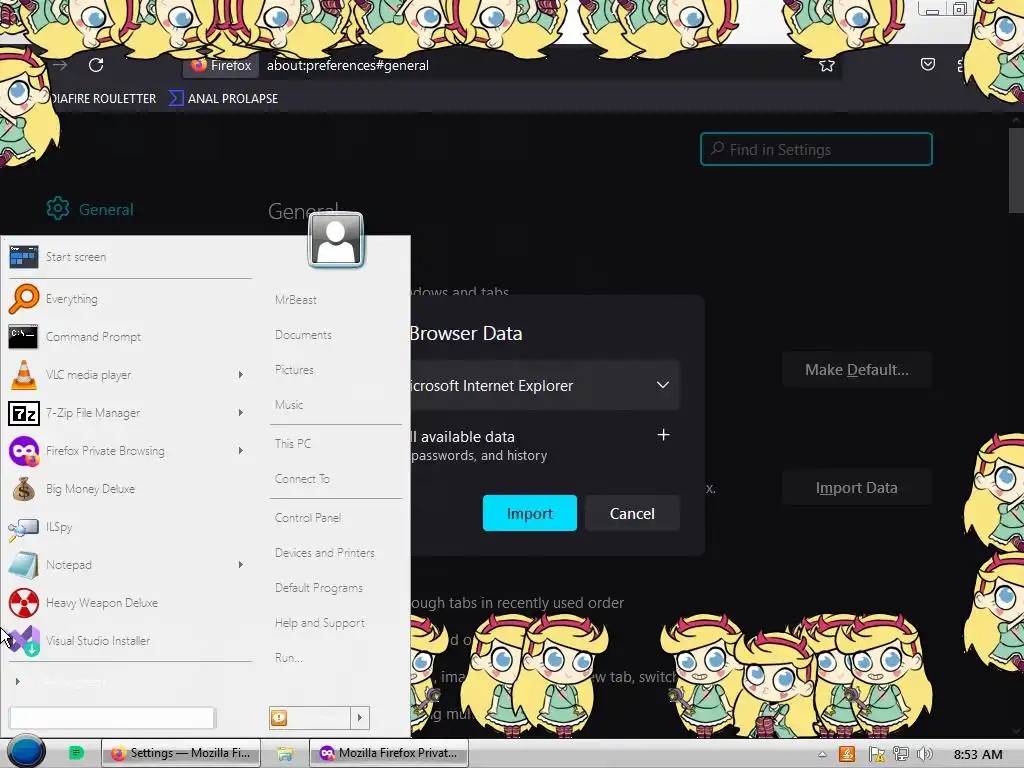Screen dimensions: 1024x768
Task: Bookmark this page with star icon
Action: [x=827, y=65]
